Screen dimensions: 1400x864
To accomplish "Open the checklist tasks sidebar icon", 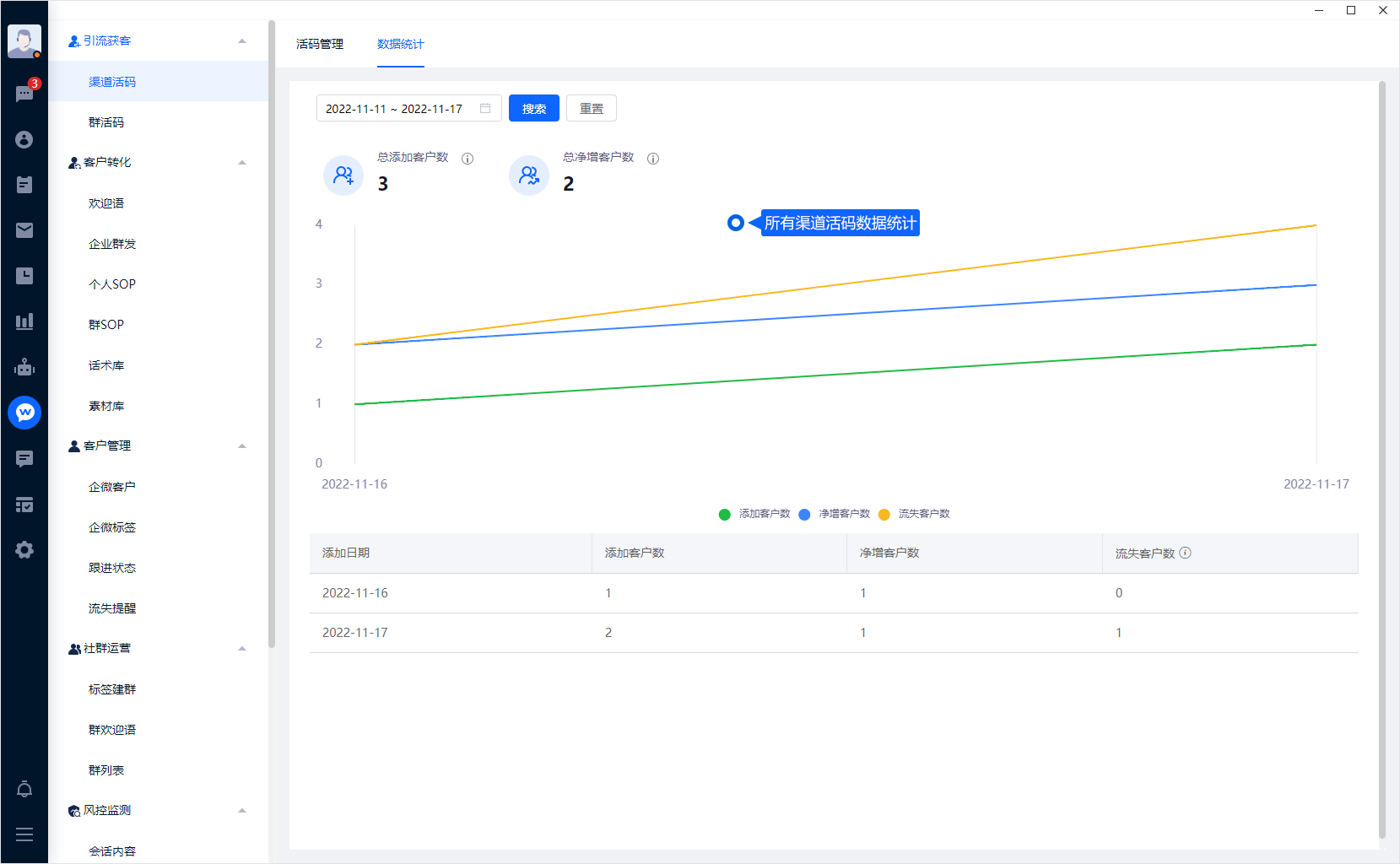I will (x=24, y=505).
